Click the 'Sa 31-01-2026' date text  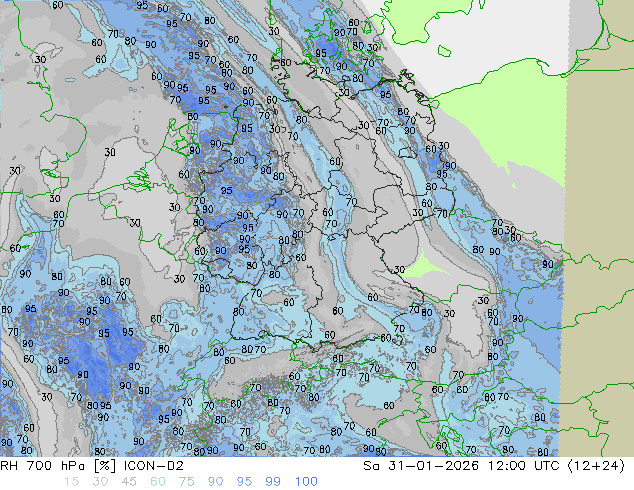421,466
